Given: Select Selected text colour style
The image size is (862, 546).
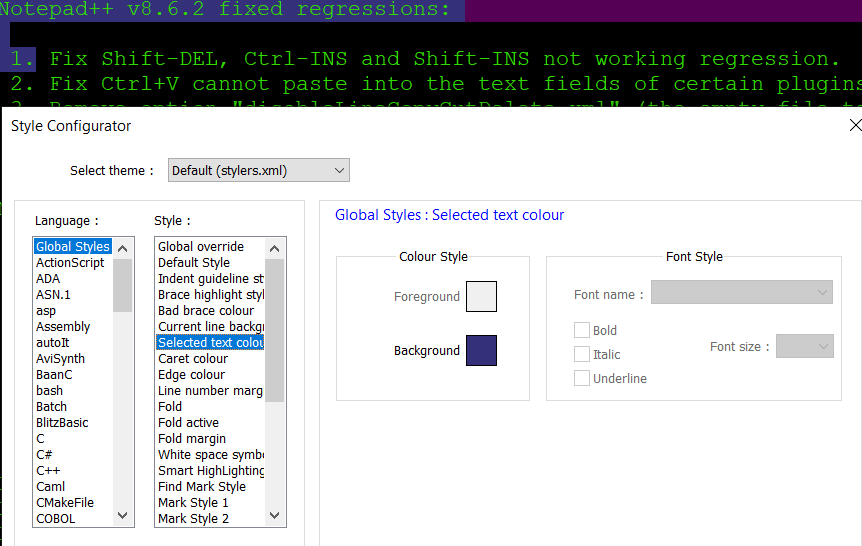Looking at the screenshot, I should coord(210,342).
